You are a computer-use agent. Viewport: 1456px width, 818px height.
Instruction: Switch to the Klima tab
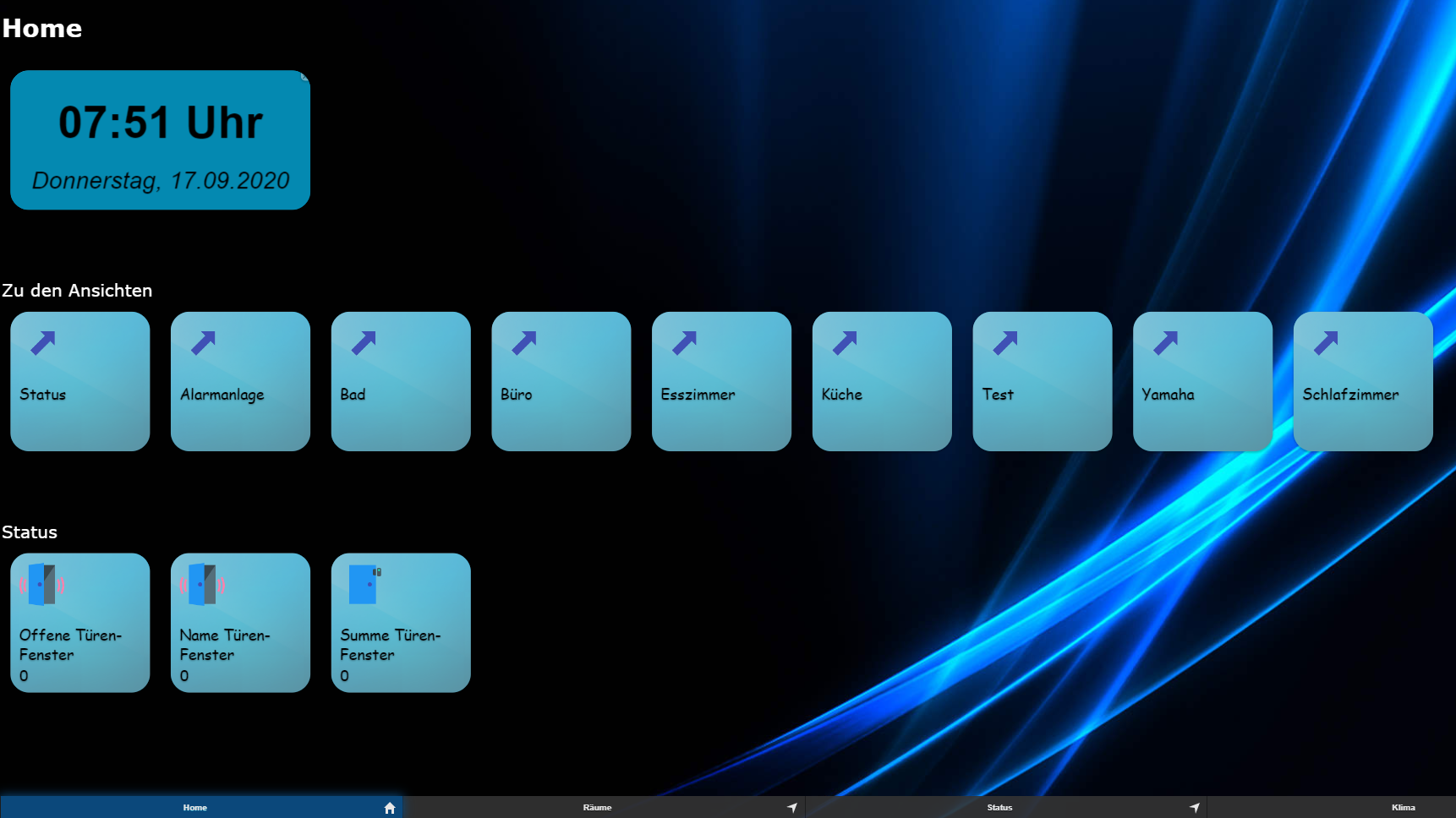1332,807
